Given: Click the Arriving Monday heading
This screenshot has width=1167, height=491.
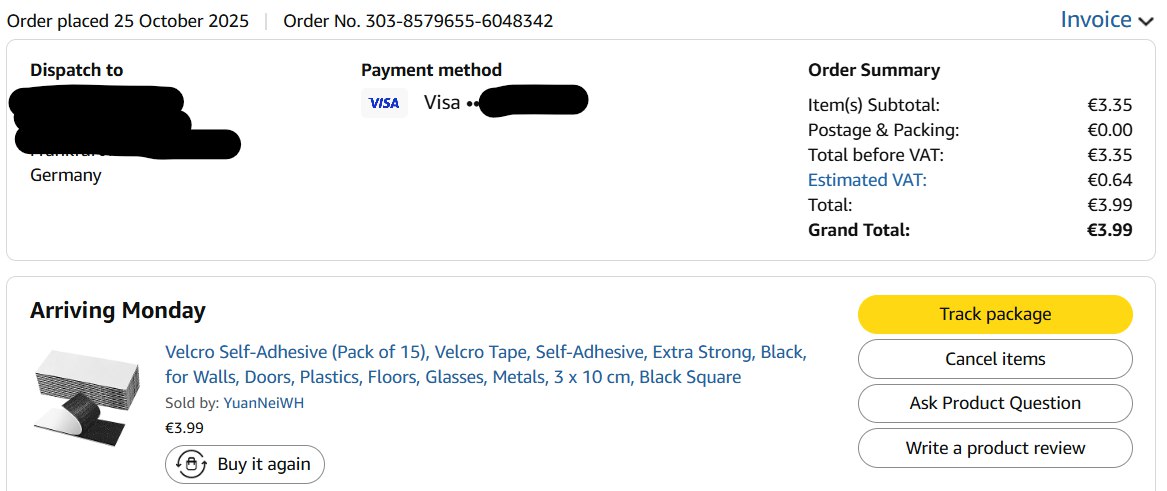Looking at the screenshot, I should point(118,310).
